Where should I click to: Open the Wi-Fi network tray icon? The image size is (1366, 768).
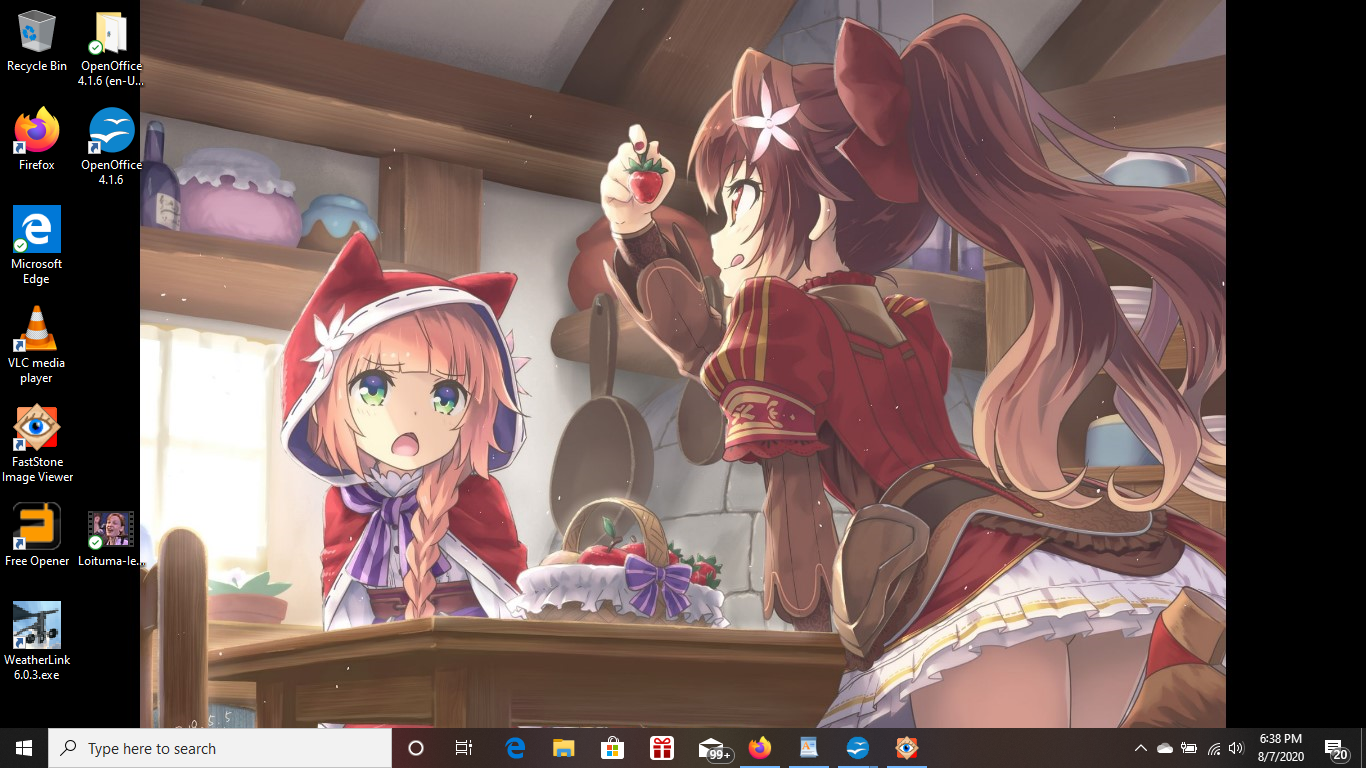(x=1213, y=748)
